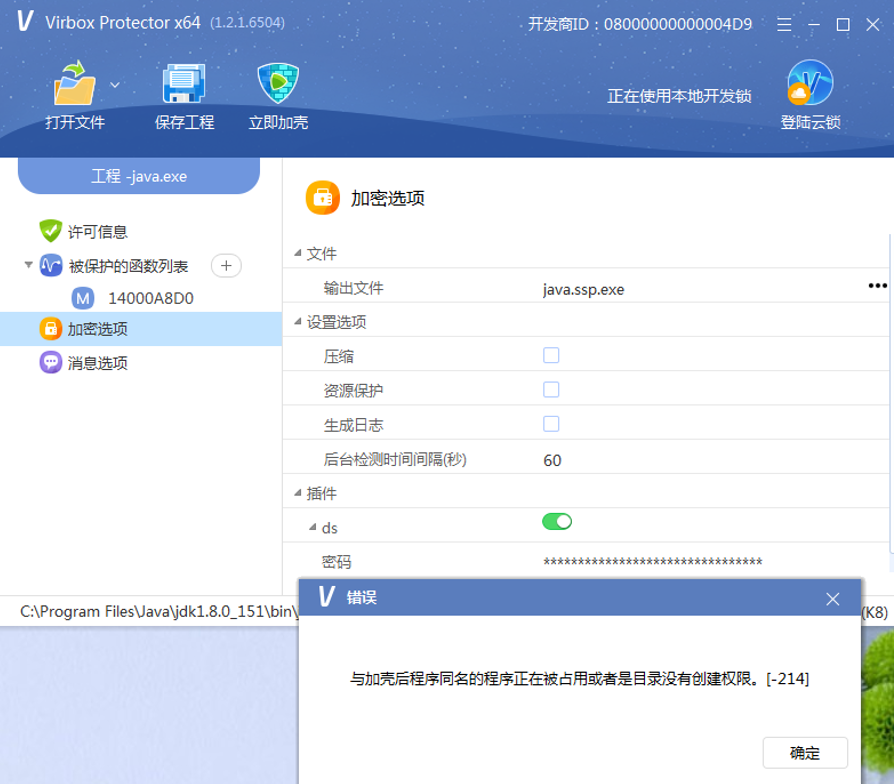Click the 保存工程 label

pos(184,123)
